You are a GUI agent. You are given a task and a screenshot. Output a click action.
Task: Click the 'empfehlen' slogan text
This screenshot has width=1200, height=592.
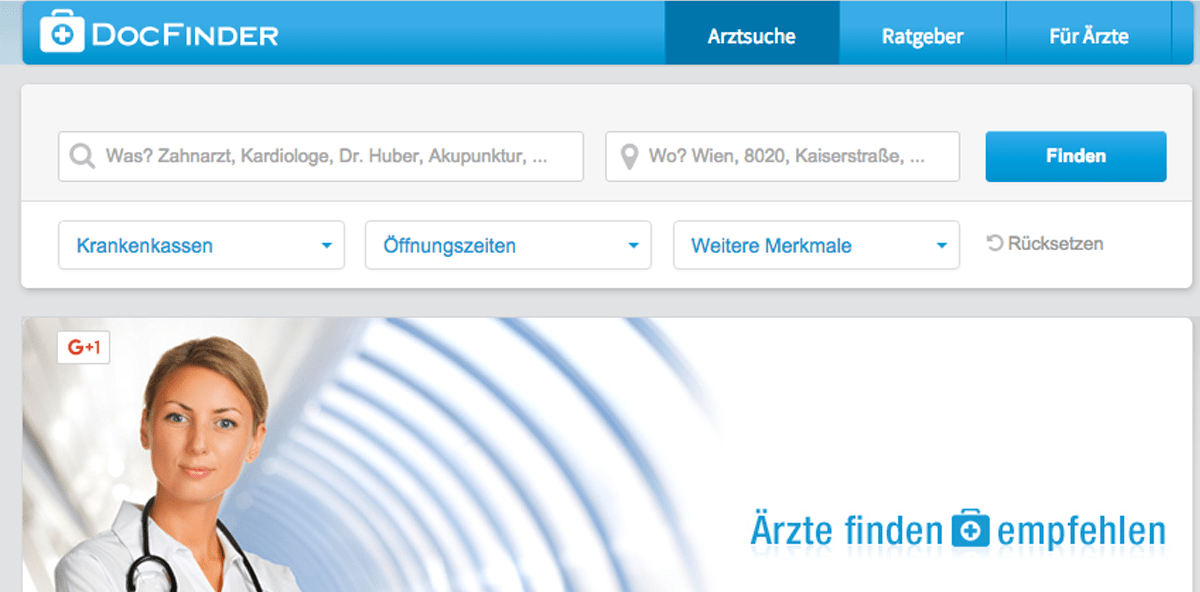1082,530
